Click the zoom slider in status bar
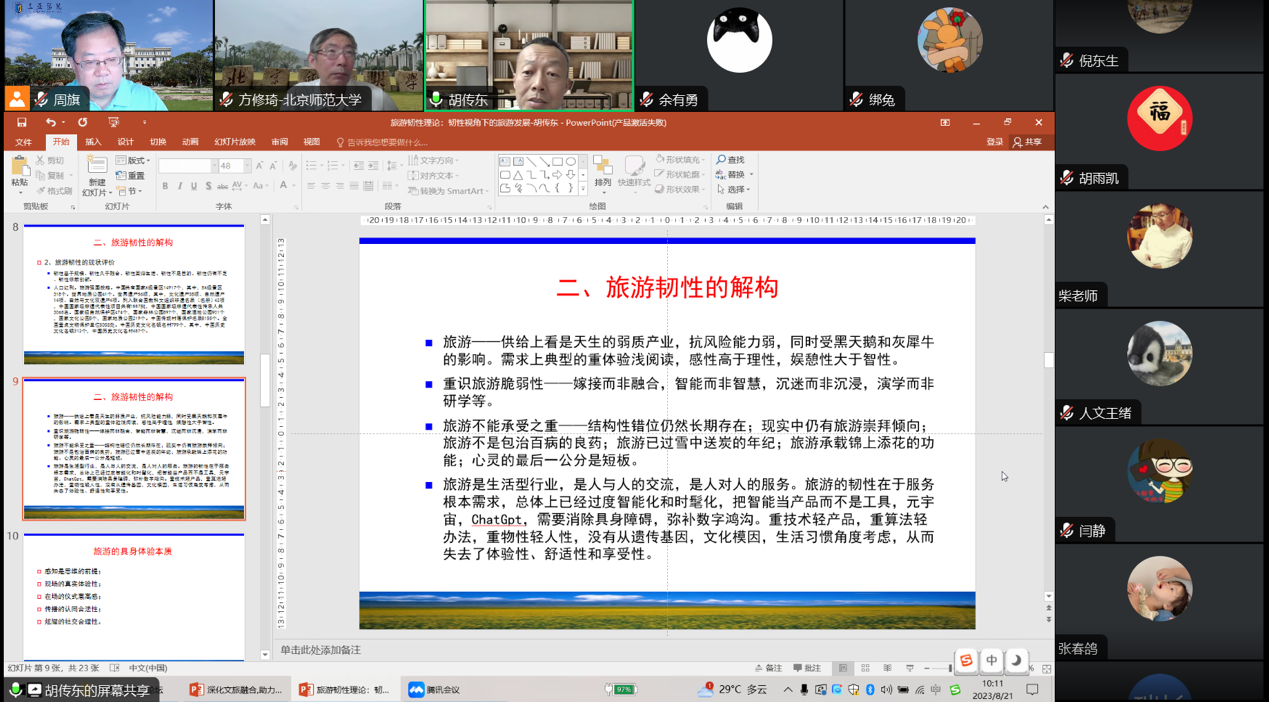 tap(950, 668)
